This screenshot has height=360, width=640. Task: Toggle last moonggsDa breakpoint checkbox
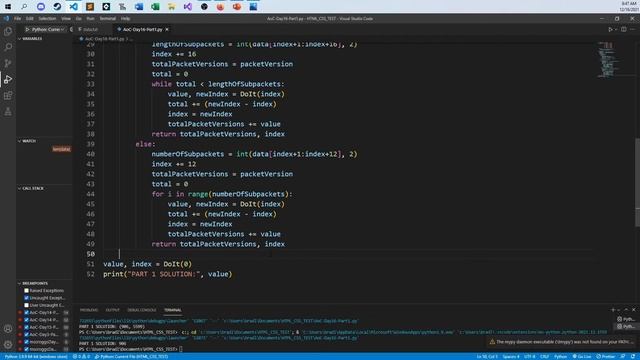(x=27, y=349)
